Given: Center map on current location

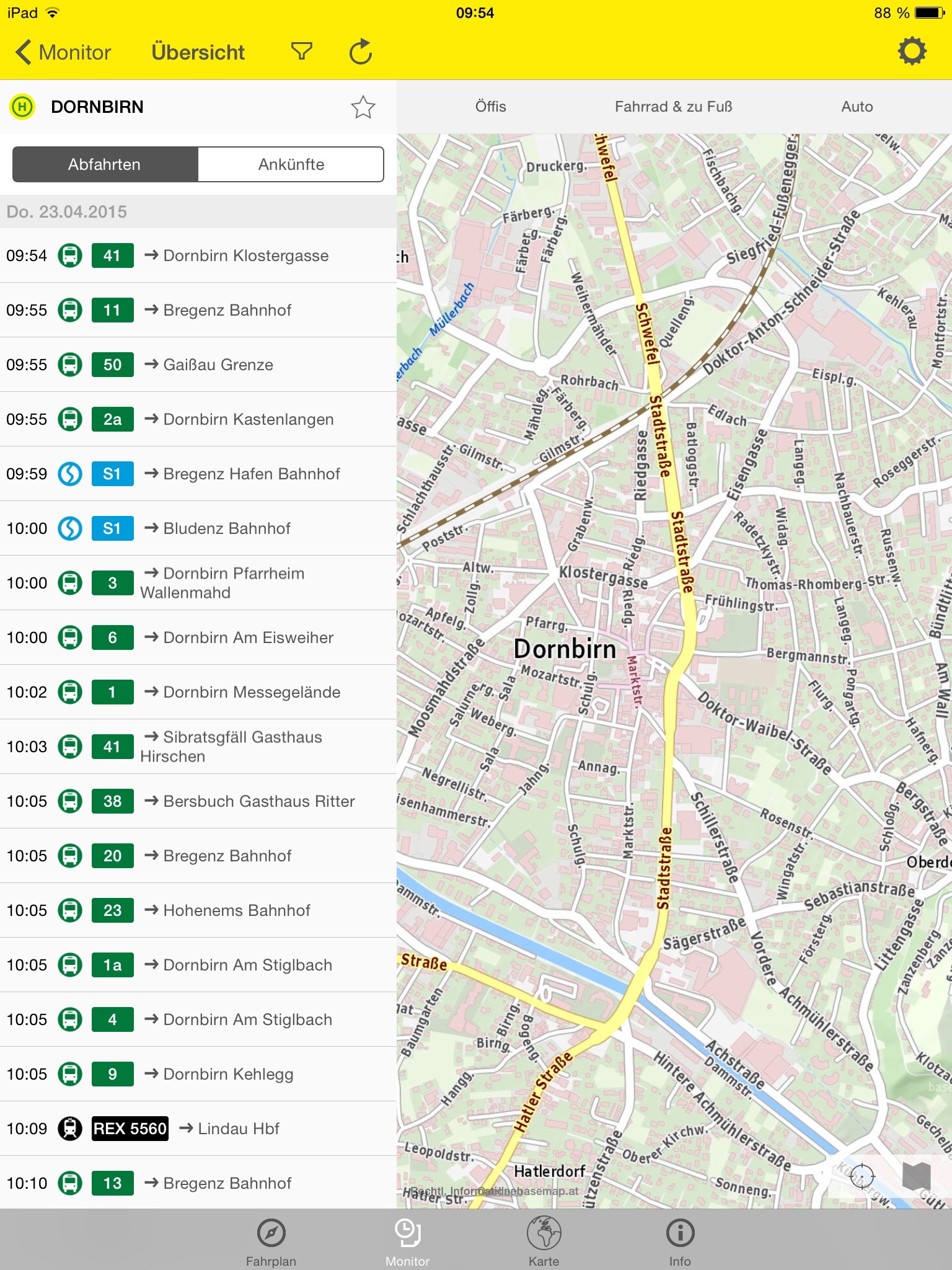Looking at the screenshot, I should coord(862,1176).
